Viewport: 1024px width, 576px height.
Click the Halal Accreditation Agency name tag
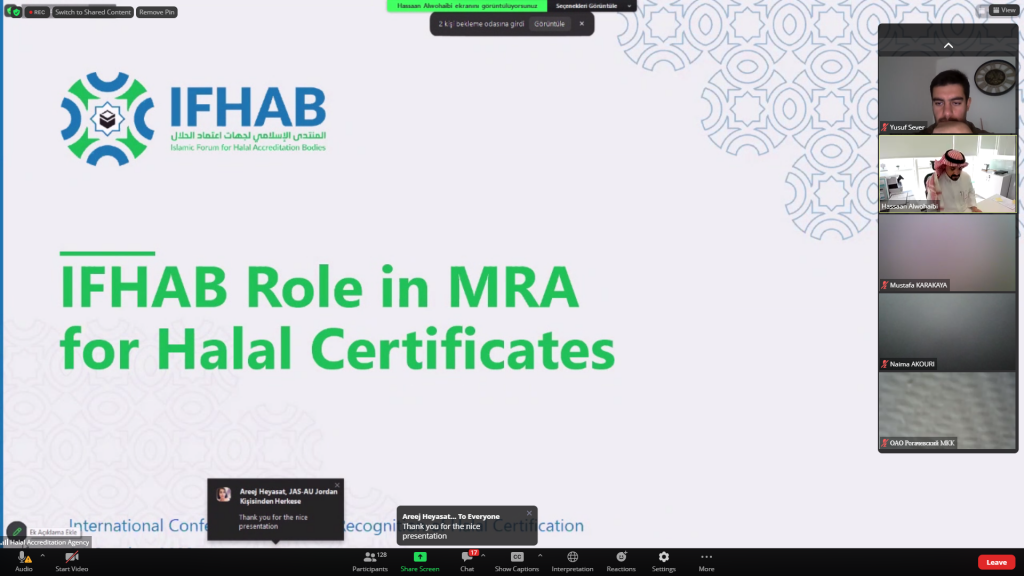pyautogui.click(x=46, y=542)
